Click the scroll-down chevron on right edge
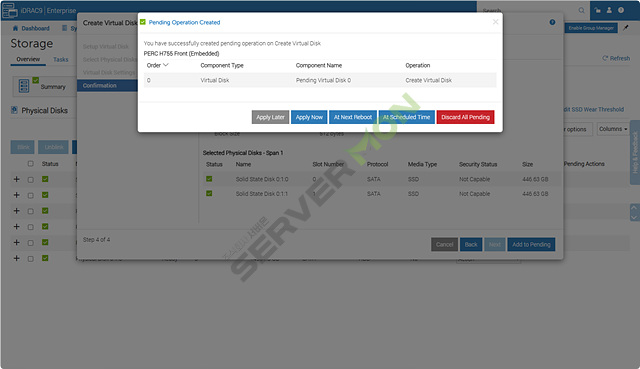640x369 pixels. (634, 218)
